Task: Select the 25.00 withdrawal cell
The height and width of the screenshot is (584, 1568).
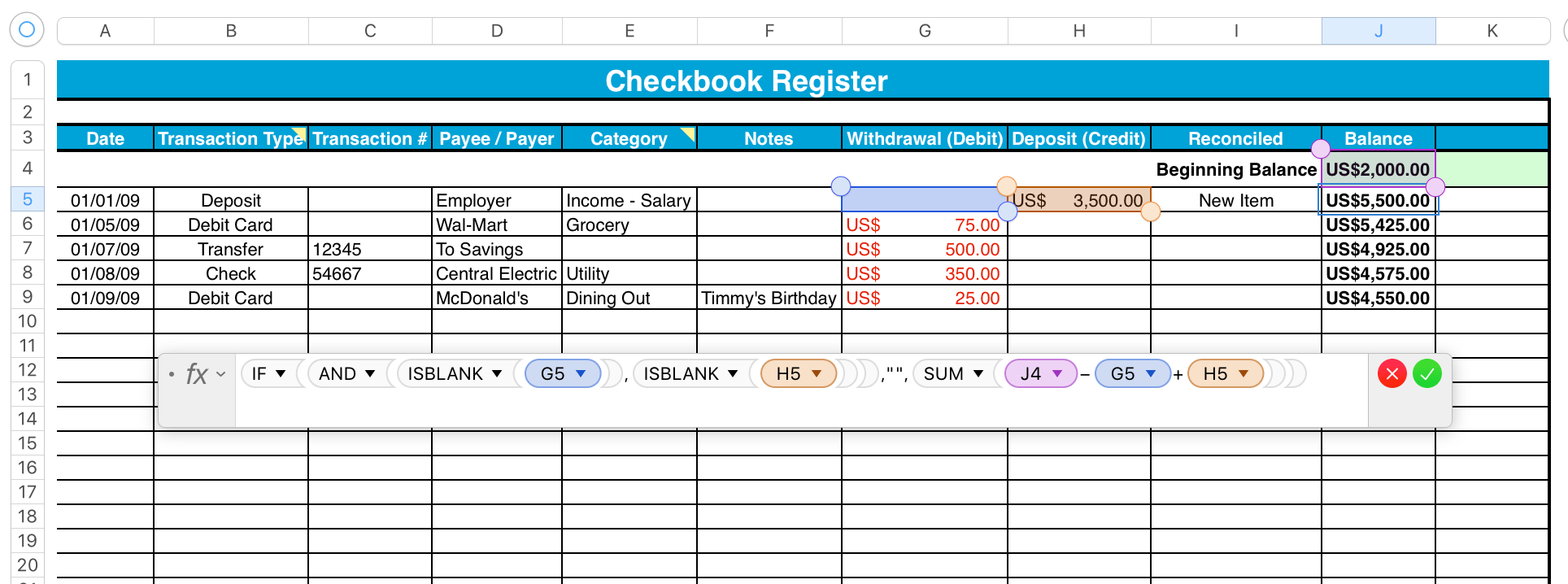Action: (925, 298)
